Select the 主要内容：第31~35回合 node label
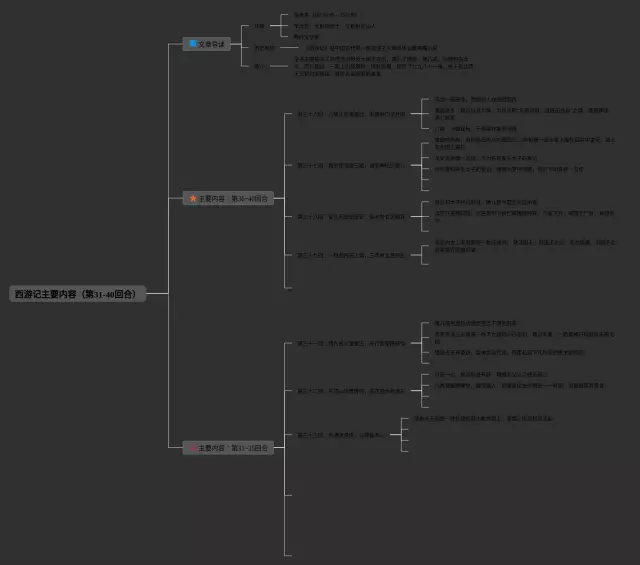 [233, 448]
